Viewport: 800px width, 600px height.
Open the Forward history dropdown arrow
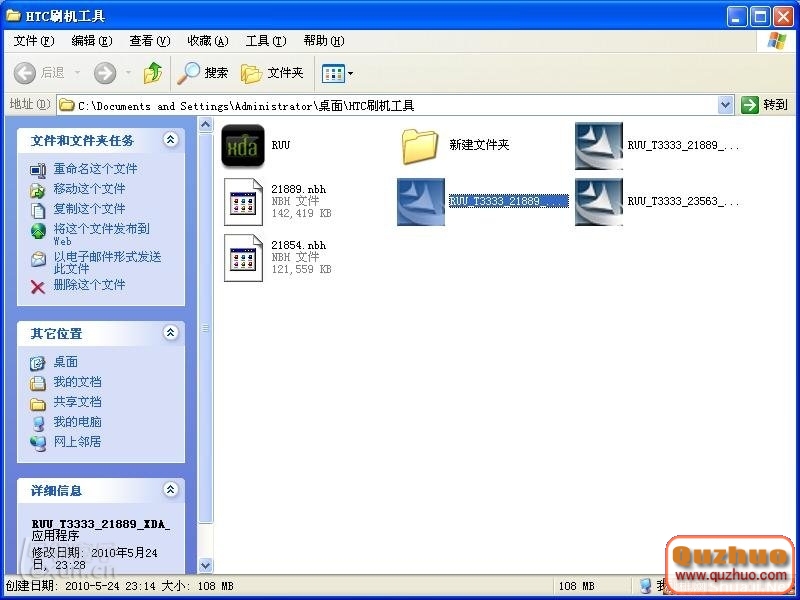tap(128, 73)
